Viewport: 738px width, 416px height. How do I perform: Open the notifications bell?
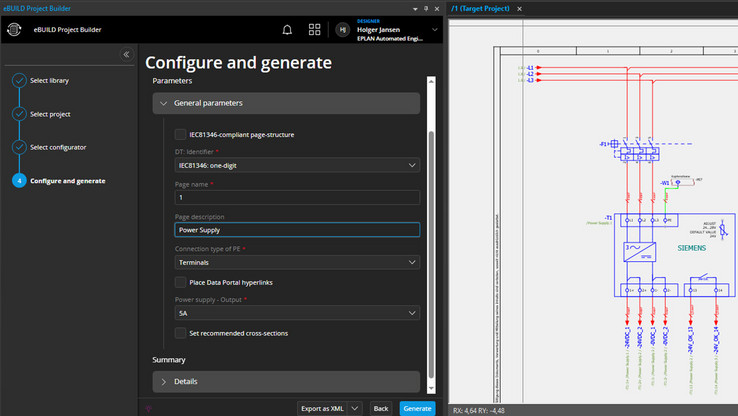point(287,30)
